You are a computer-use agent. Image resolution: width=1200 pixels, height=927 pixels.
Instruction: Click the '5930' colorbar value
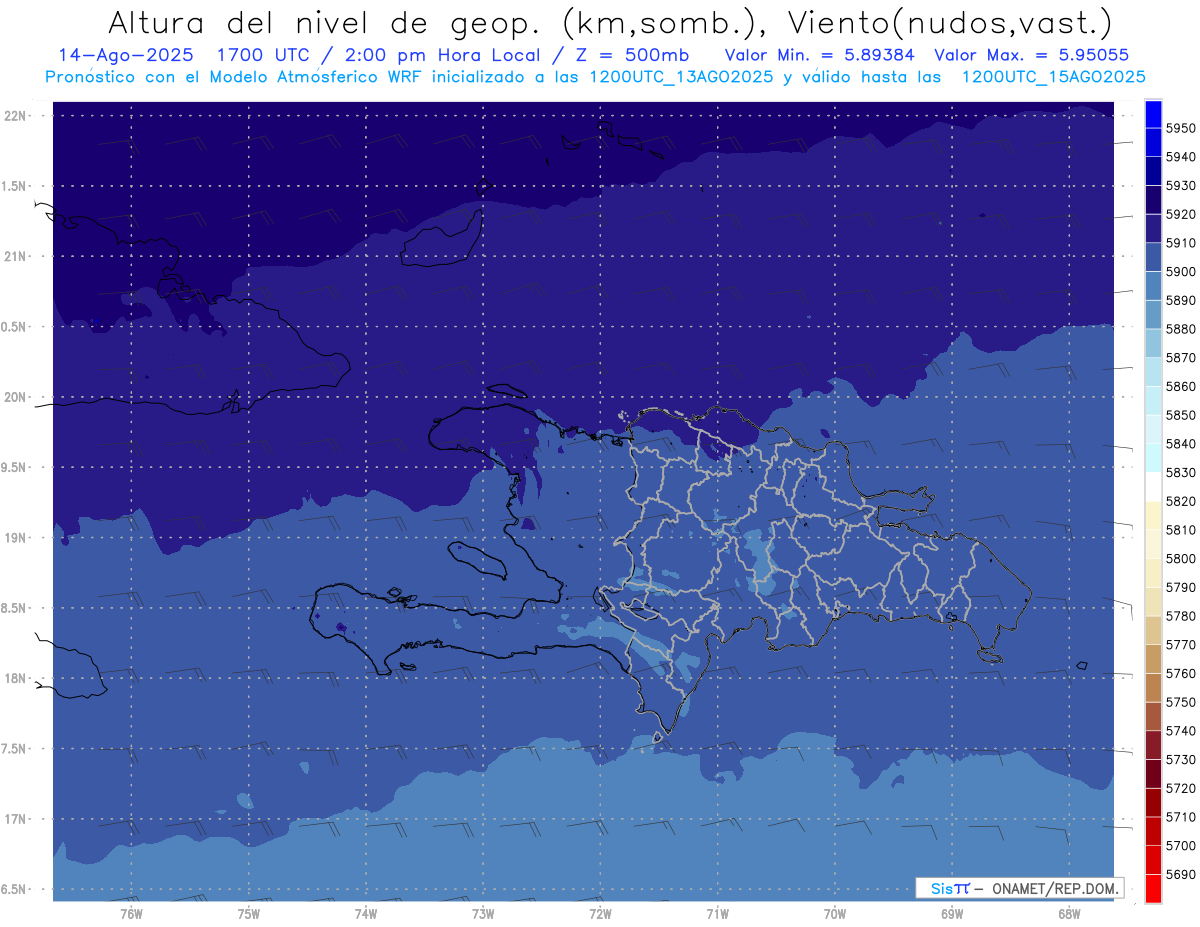coord(1180,185)
